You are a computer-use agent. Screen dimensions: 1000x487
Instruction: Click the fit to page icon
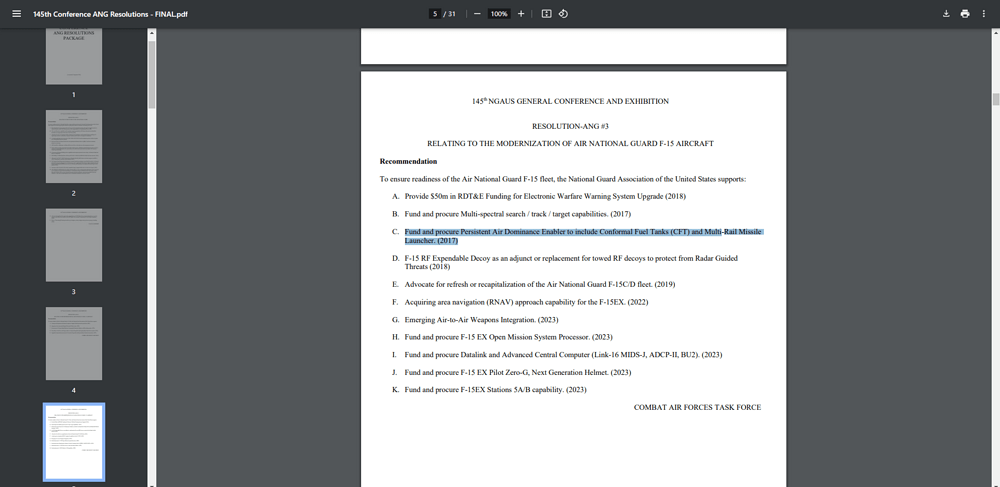(546, 14)
